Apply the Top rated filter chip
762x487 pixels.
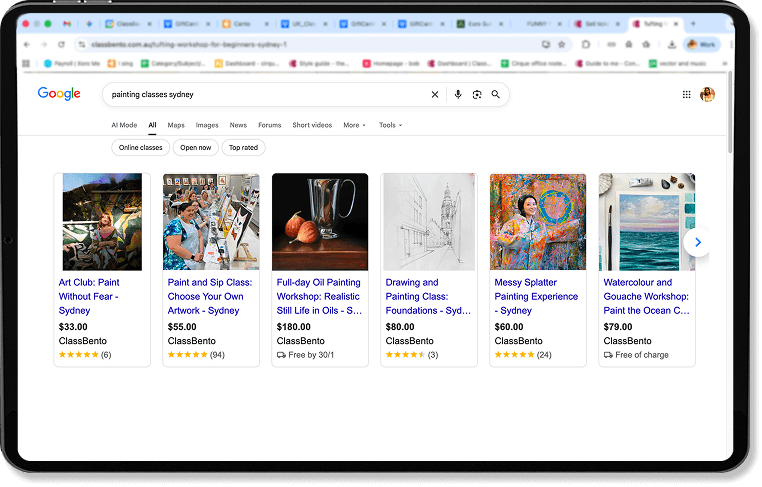click(x=243, y=147)
